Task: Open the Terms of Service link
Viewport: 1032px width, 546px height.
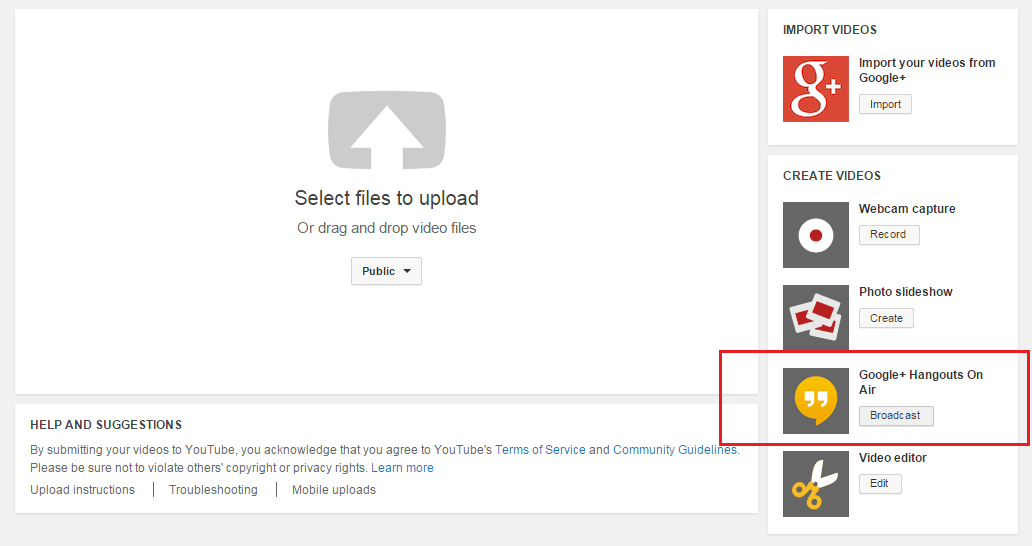Action: coord(540,450)
